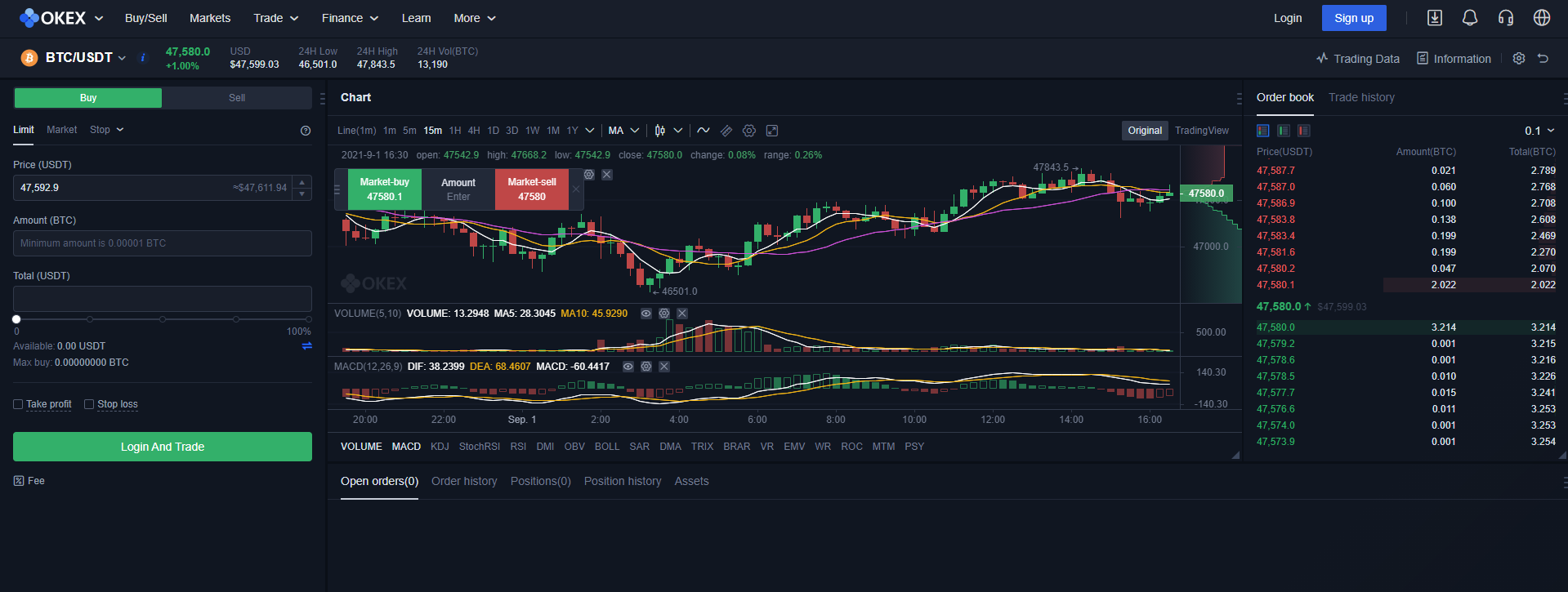This screenshot has width=1568, height=592.
Task: Click the order type help icon
Action: (x=306, y=131)
